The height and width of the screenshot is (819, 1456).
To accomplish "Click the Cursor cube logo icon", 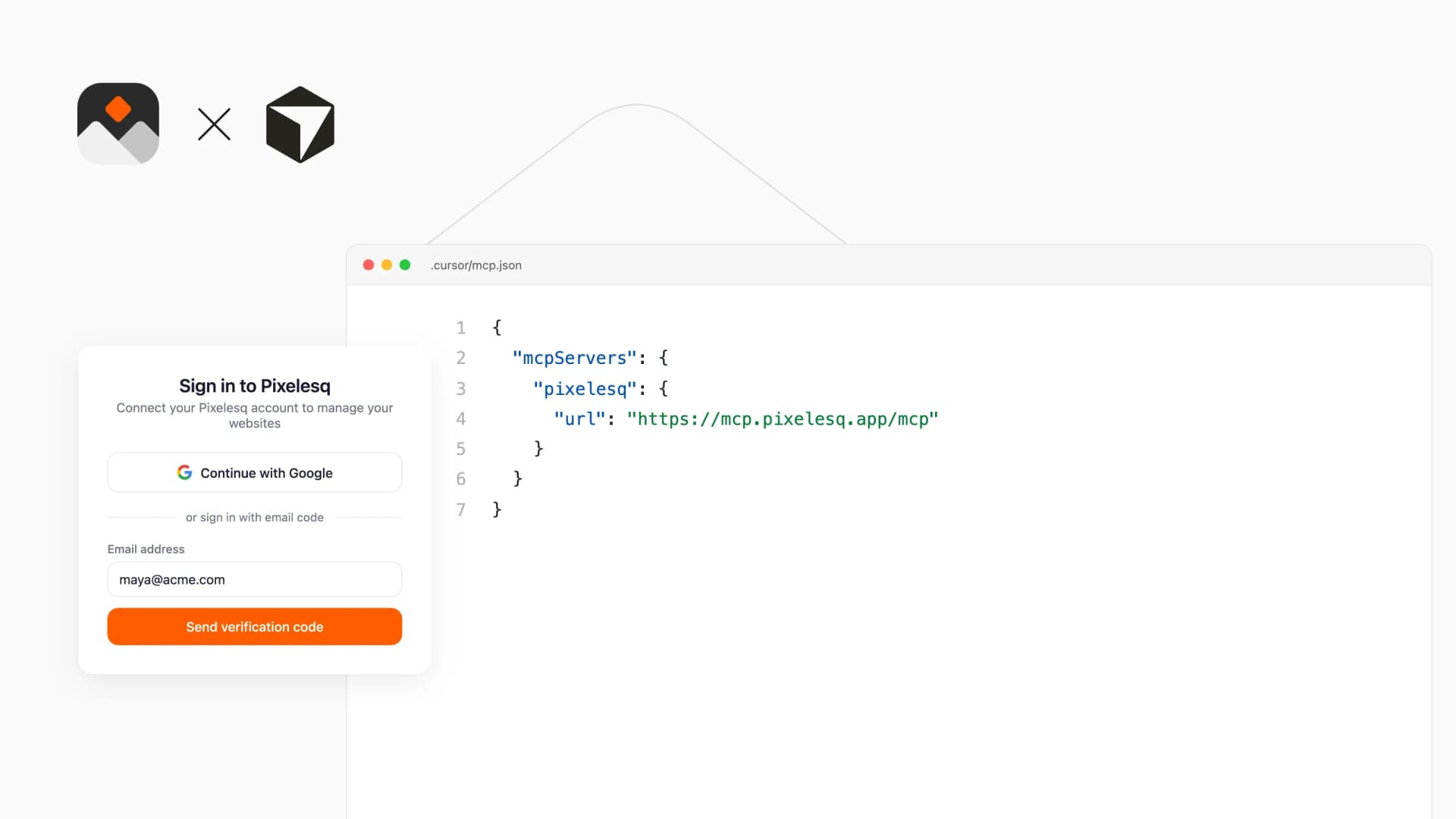I will pos(300,124).
